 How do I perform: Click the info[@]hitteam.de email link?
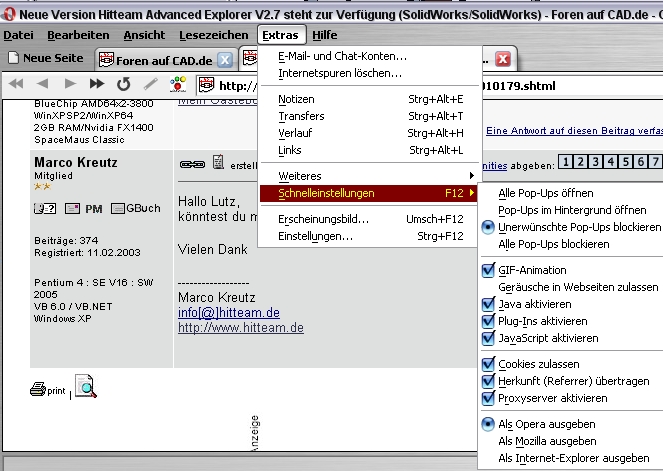click(229, 312)
